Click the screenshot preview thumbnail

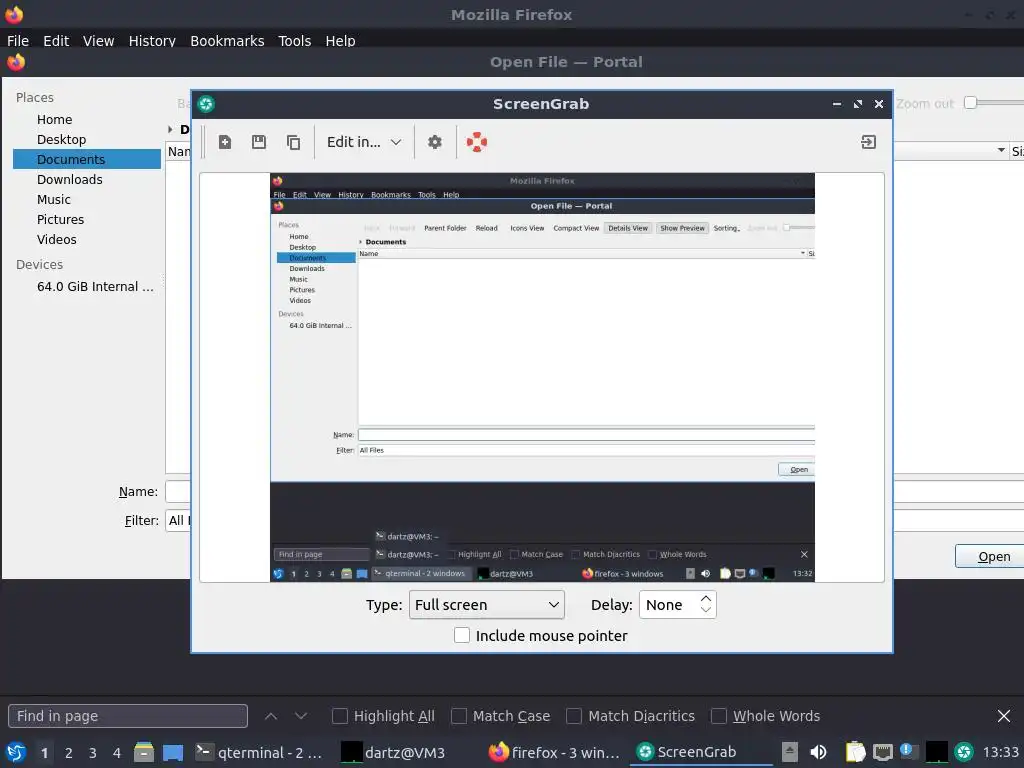point(542,377)
